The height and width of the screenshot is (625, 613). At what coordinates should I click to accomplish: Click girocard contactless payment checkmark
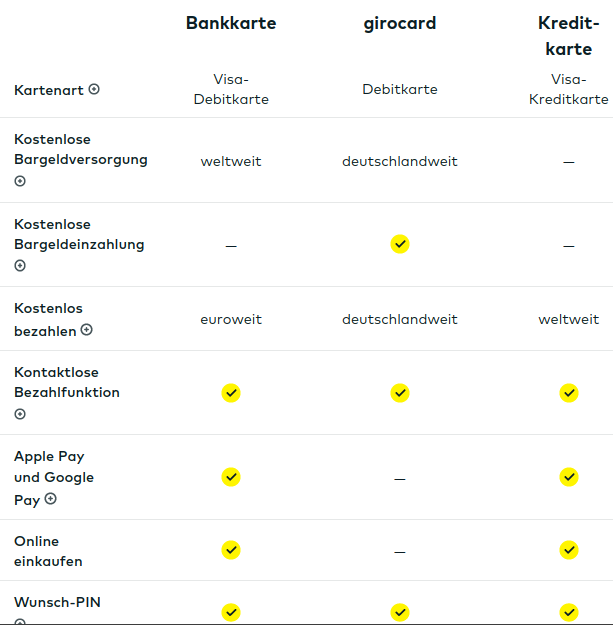pyautogui.click(x=400, y=393)
